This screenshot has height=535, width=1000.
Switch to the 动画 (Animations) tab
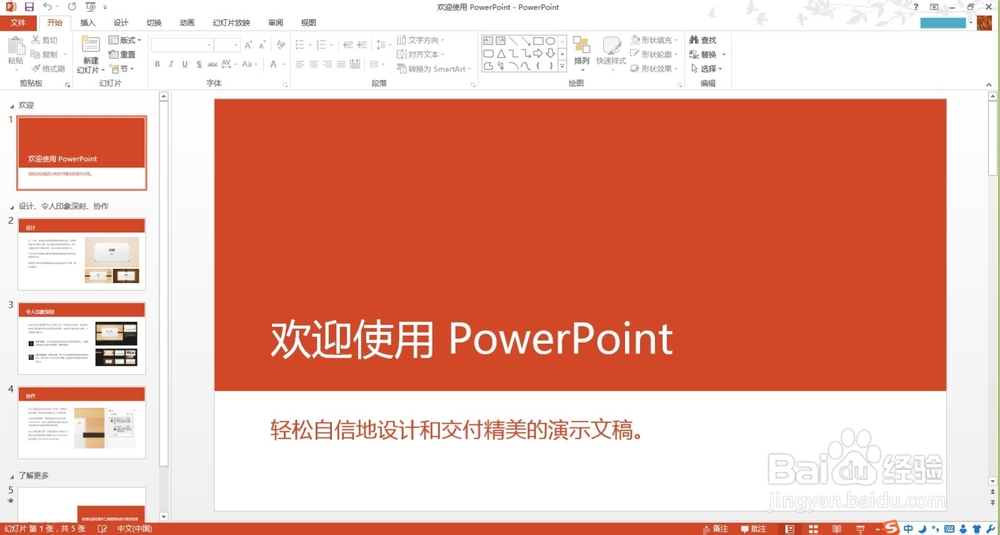tap(187, 23)
